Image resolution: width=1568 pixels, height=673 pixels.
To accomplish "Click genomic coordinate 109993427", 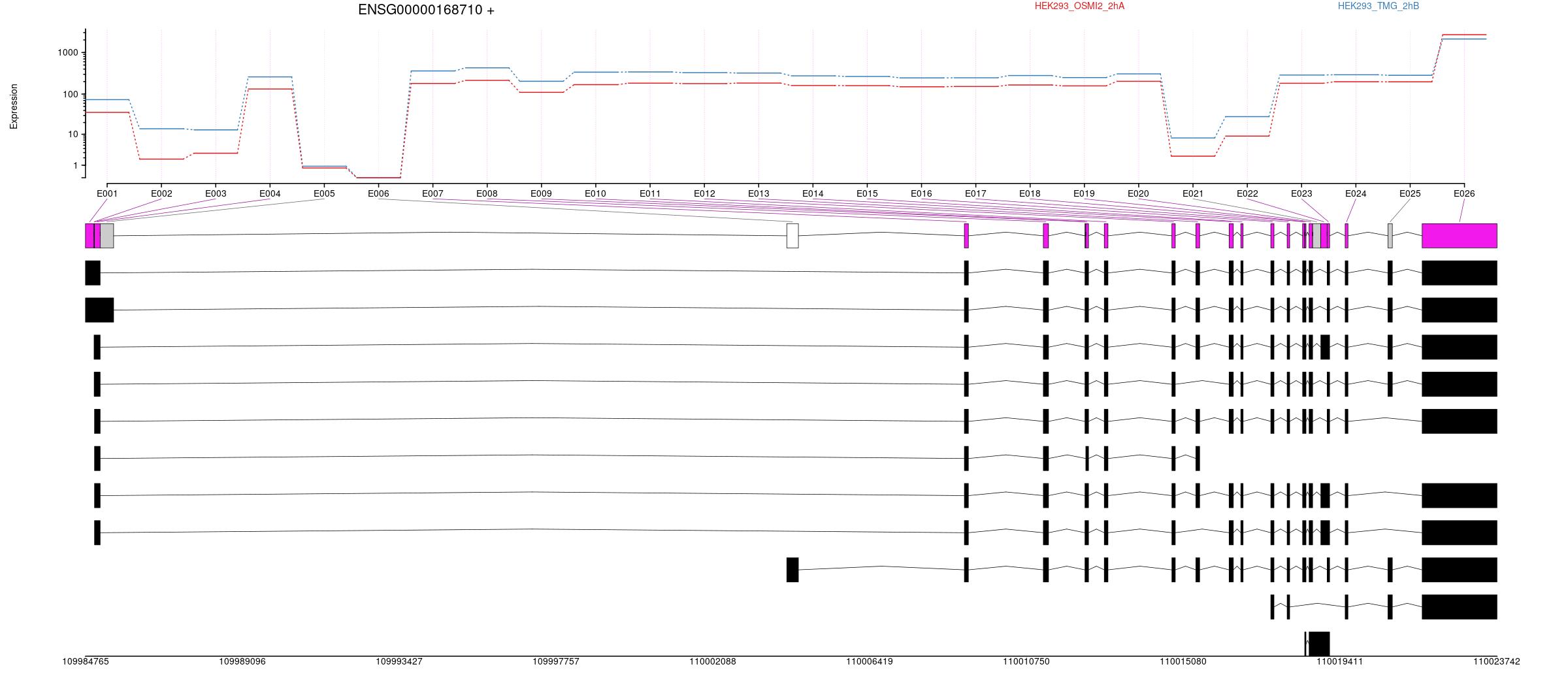I will (399, 661).
